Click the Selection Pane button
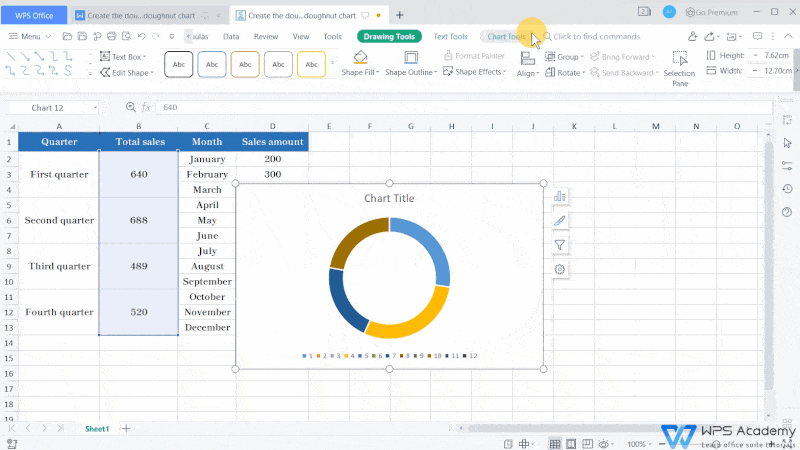Viewport: 800px width, 450px height. (679, 66)
